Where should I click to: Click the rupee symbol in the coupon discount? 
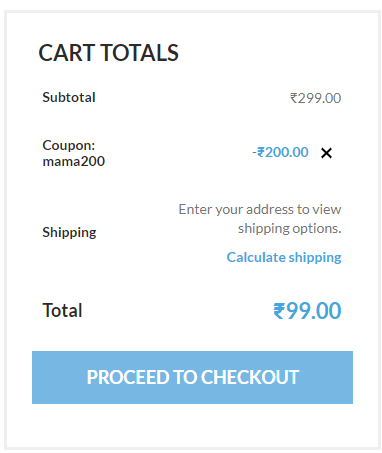point(261,152)
